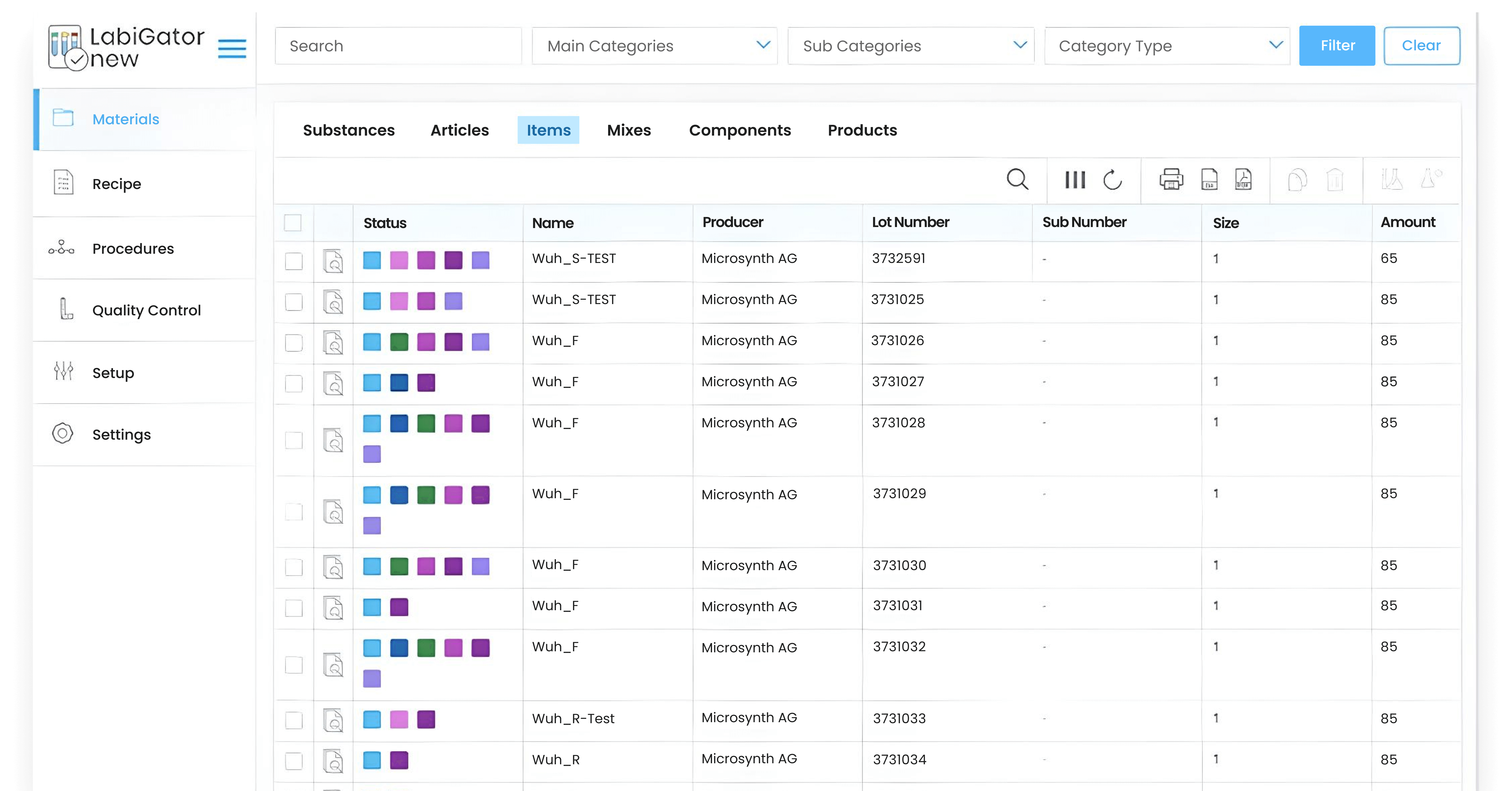Screen dimensions: 1512x791
Task: Open details icon for lot 3731026
Action: click(333, 343)
